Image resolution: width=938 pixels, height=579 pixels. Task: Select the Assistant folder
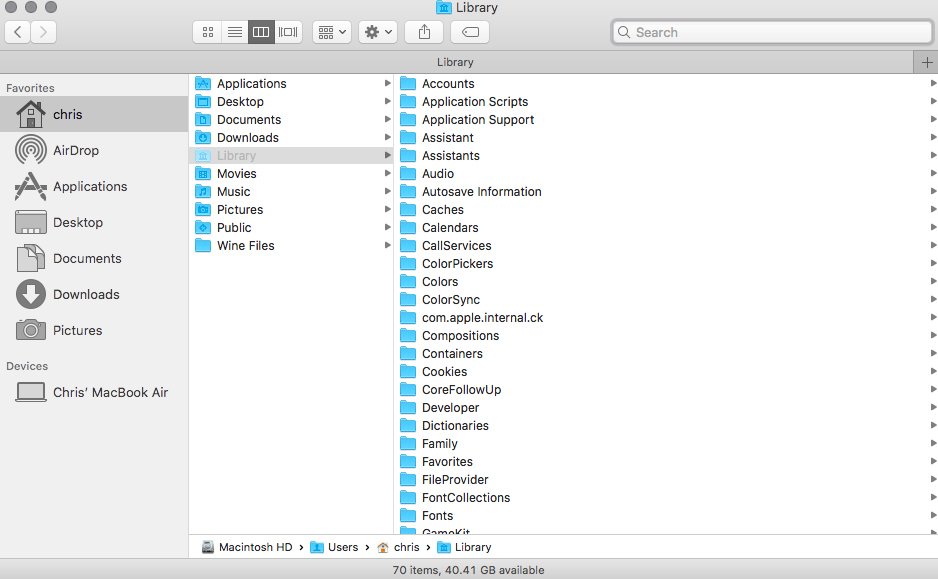[666, 138]
